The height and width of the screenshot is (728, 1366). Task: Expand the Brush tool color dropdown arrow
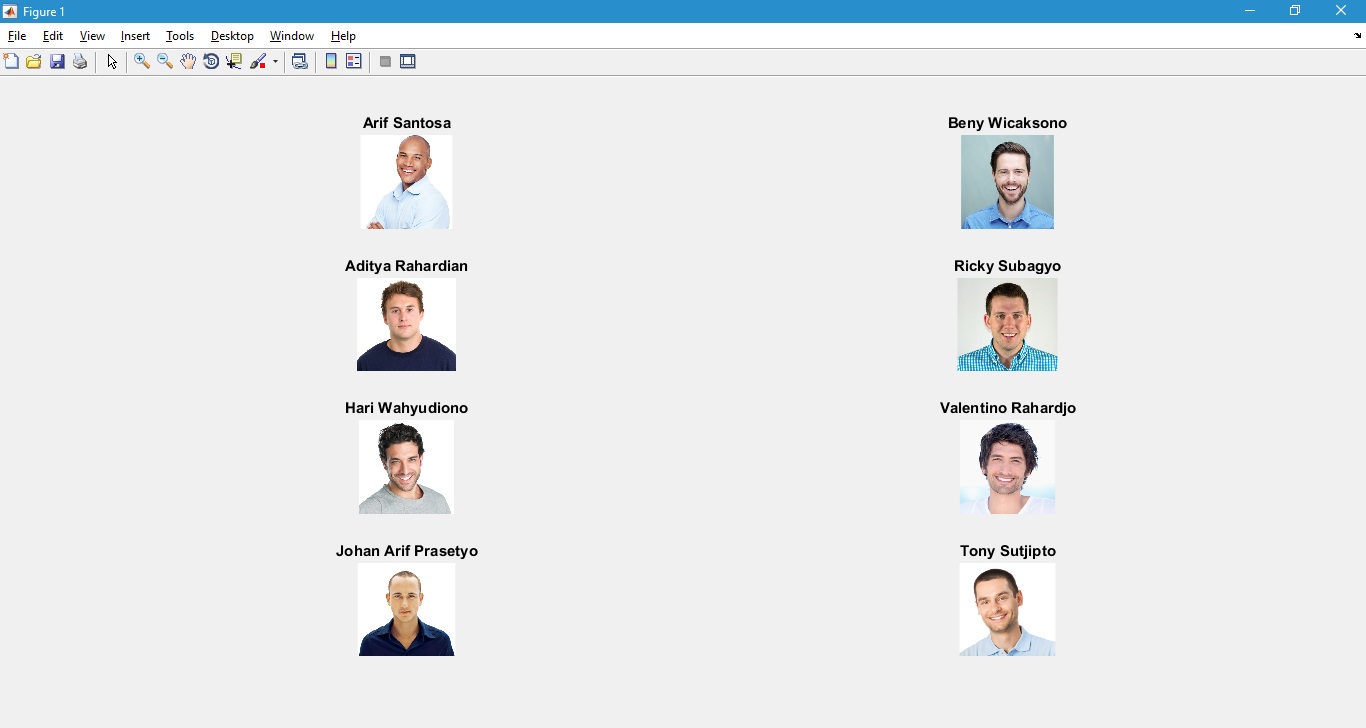click(275, 62)
